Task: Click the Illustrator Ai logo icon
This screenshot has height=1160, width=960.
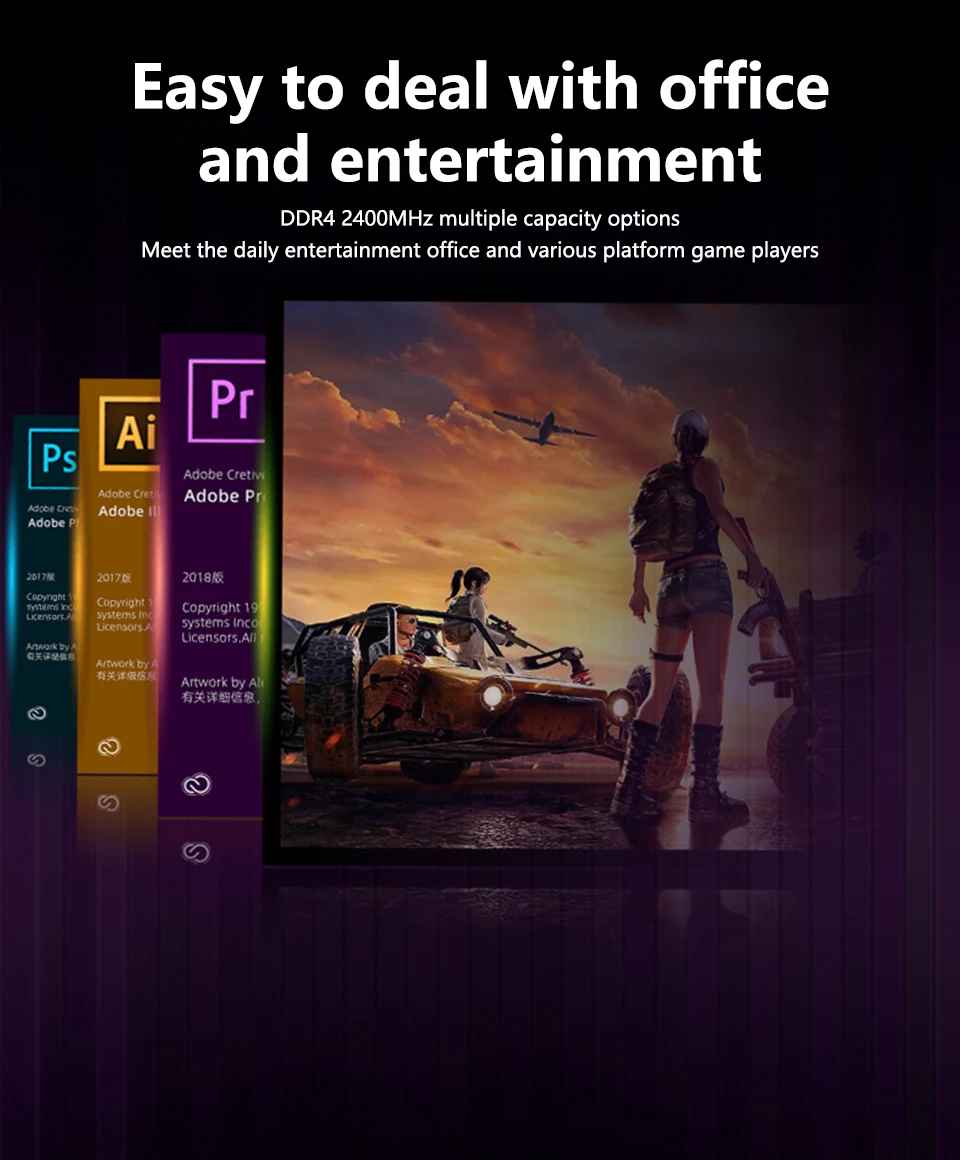Action: [x=130, y=433]
